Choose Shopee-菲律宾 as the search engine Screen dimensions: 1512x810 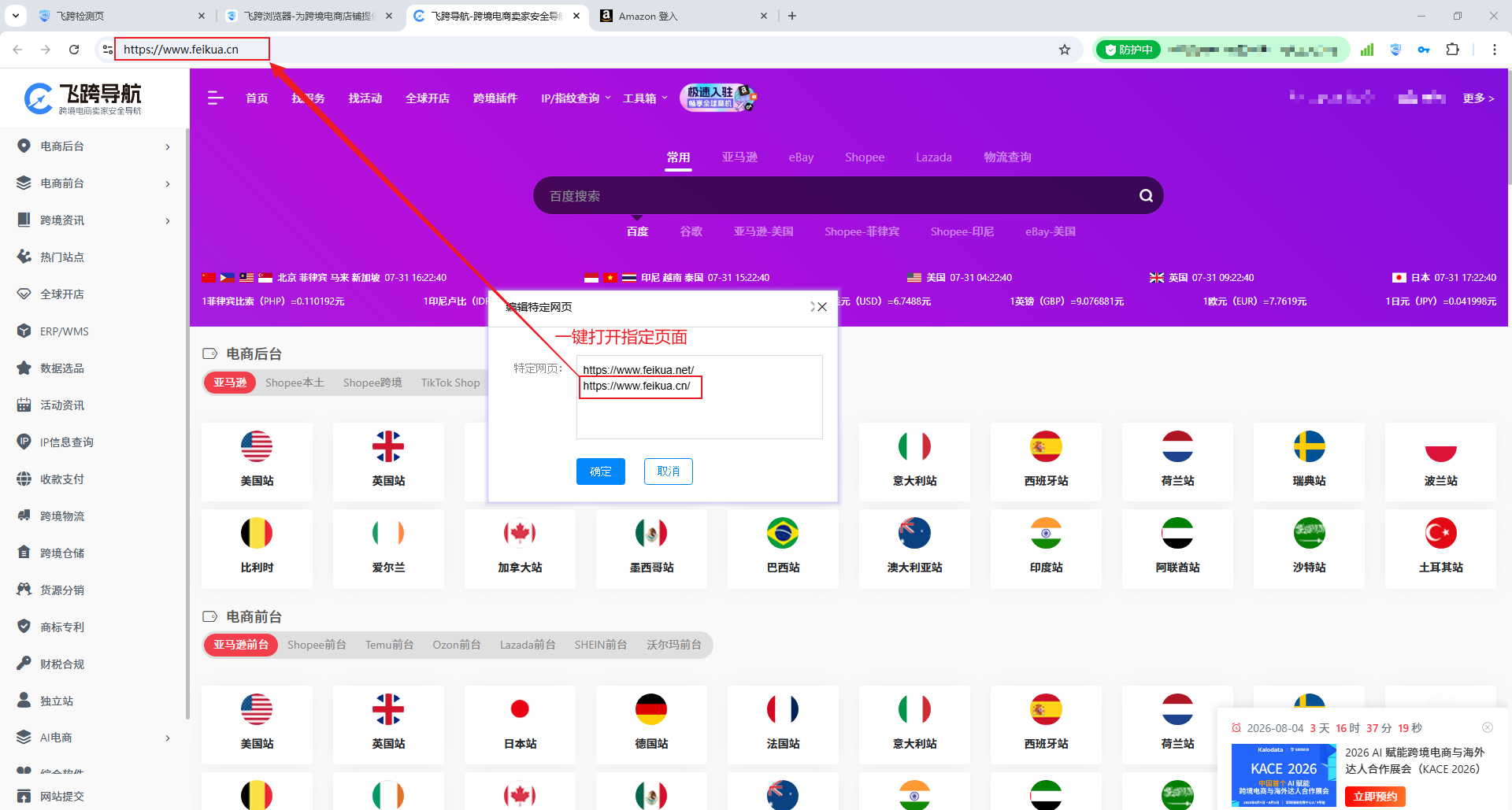click(862, 231)
